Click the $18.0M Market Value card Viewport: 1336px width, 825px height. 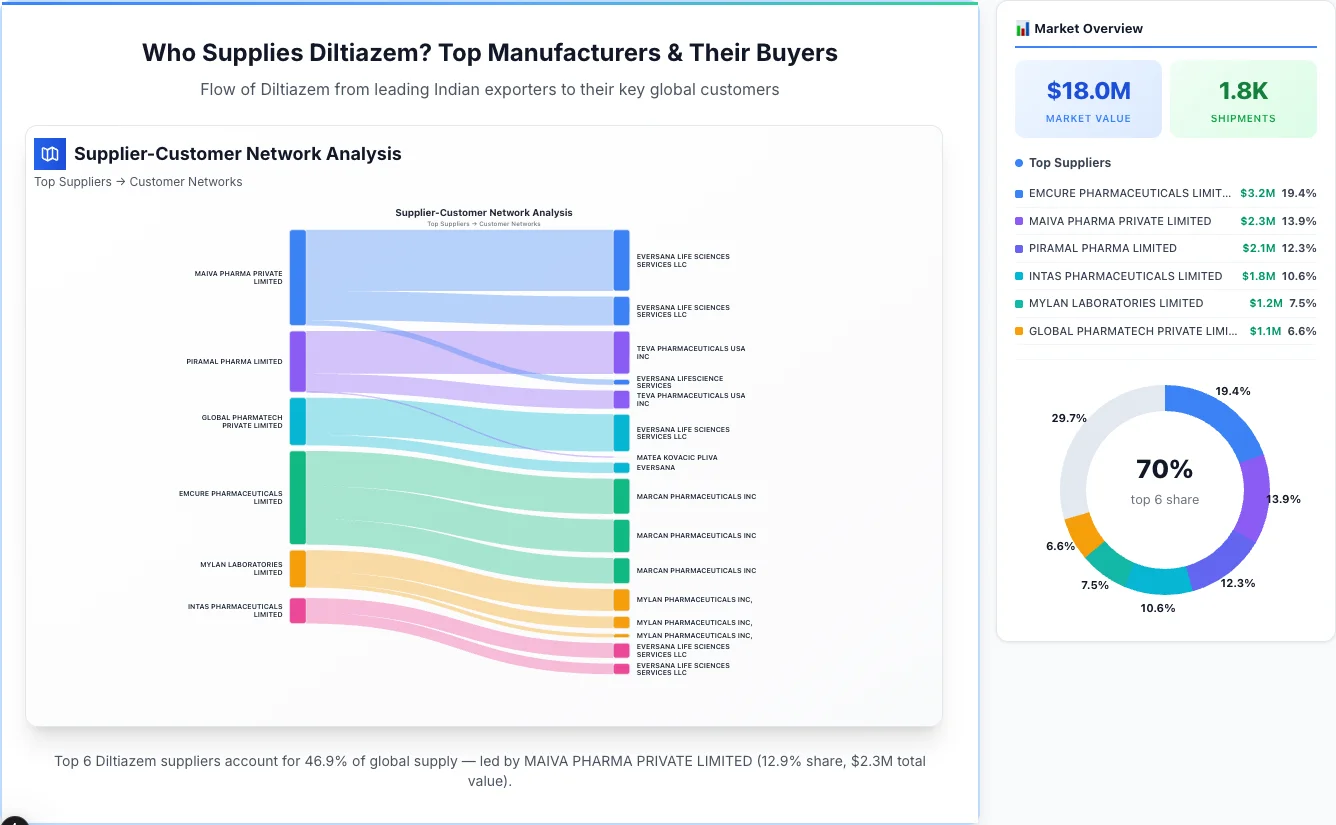(1088, 98)
